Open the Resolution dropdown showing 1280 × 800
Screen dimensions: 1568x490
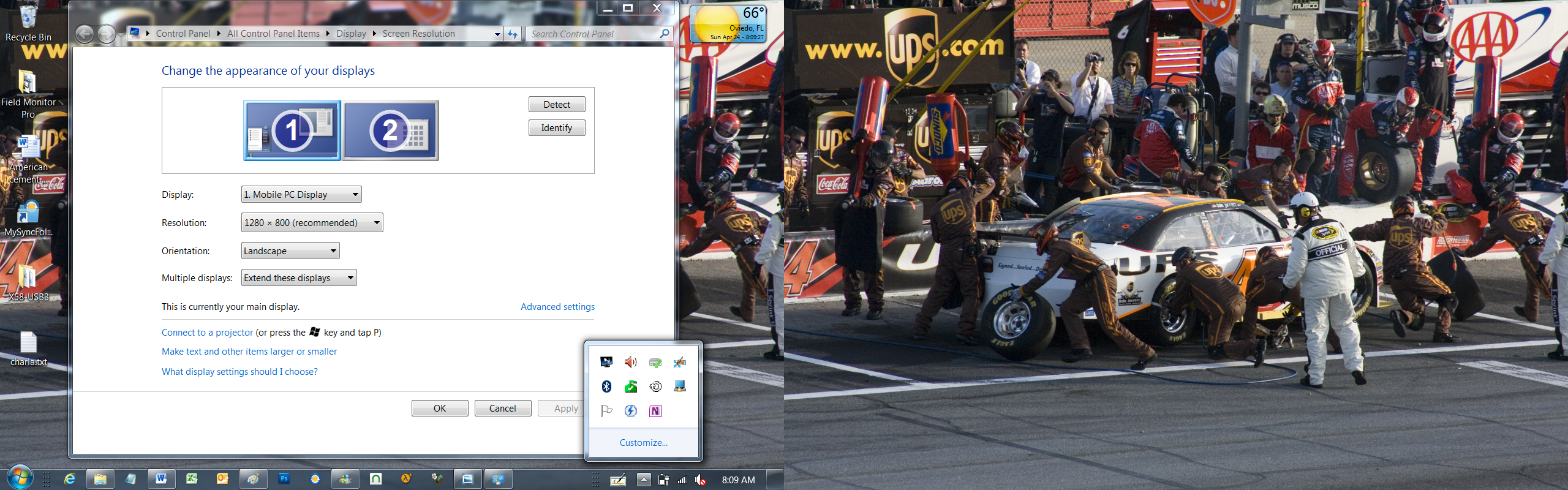pyautogui.click(x=312, y=223)
